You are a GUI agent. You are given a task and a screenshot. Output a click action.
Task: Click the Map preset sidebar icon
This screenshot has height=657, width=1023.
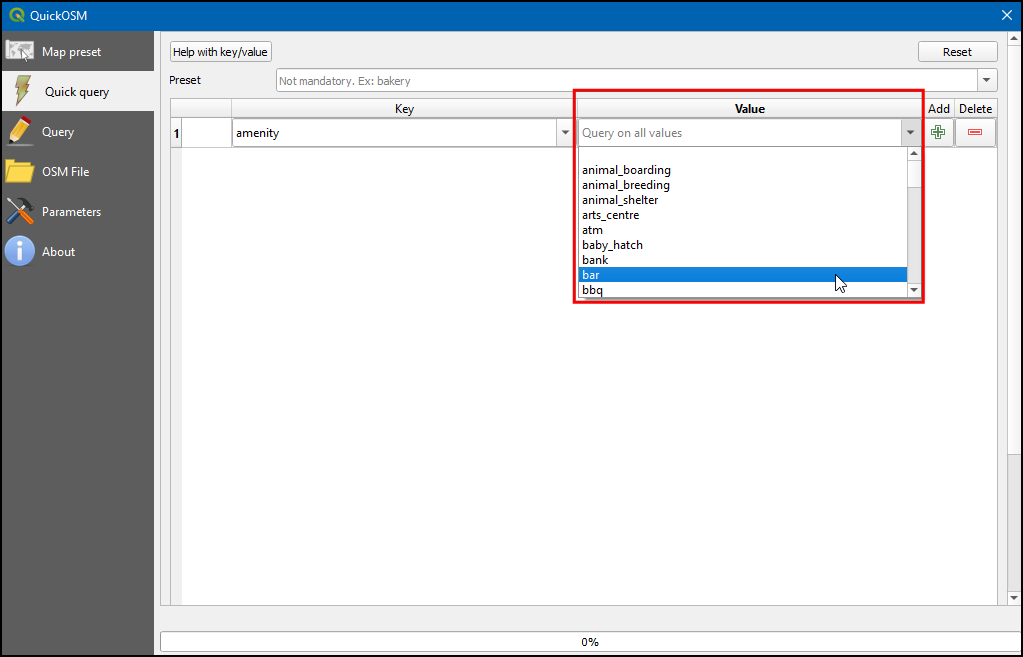coord(21,52)
